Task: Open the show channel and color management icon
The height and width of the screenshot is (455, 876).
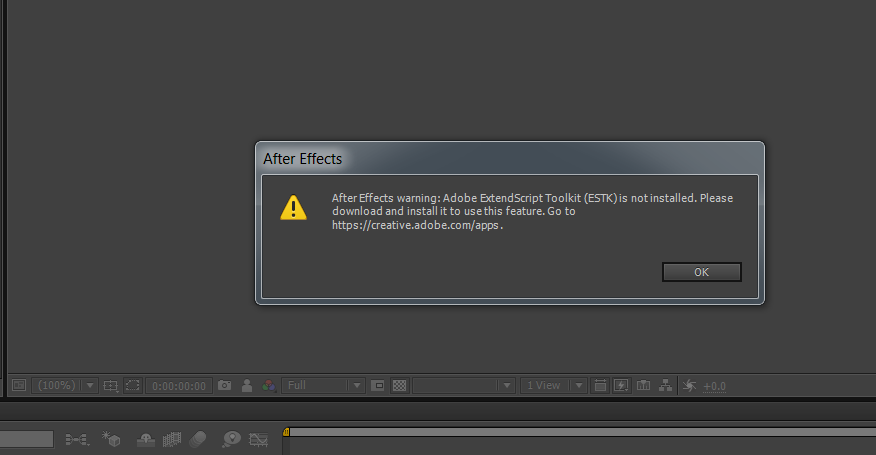Action: point(269,386)
